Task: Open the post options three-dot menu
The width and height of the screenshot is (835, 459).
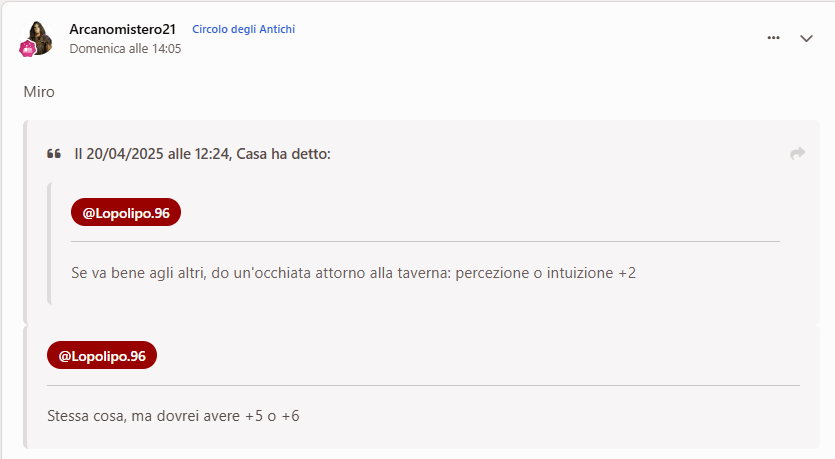Action: 773,38
